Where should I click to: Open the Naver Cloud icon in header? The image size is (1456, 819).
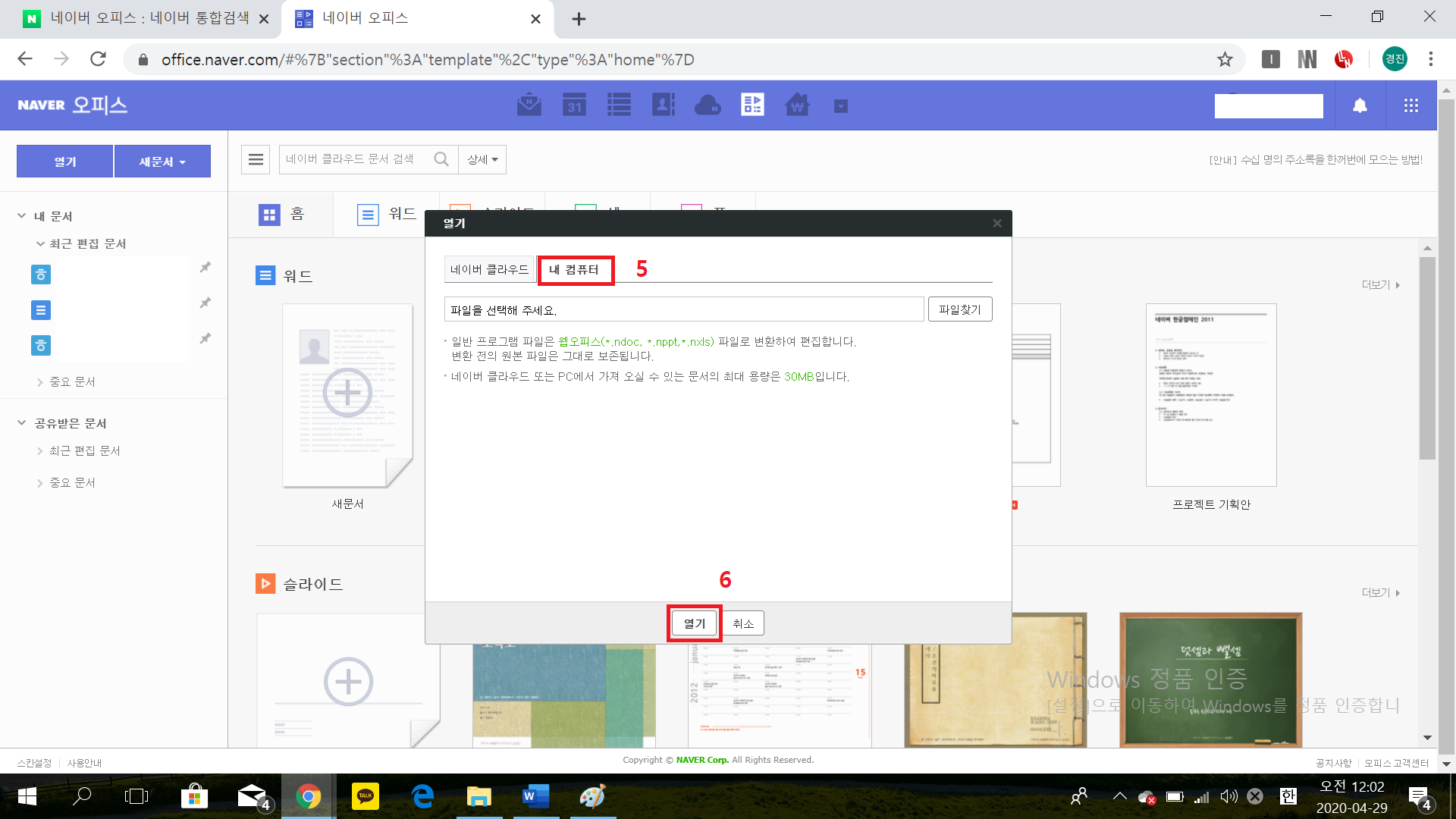click(708, 105)
